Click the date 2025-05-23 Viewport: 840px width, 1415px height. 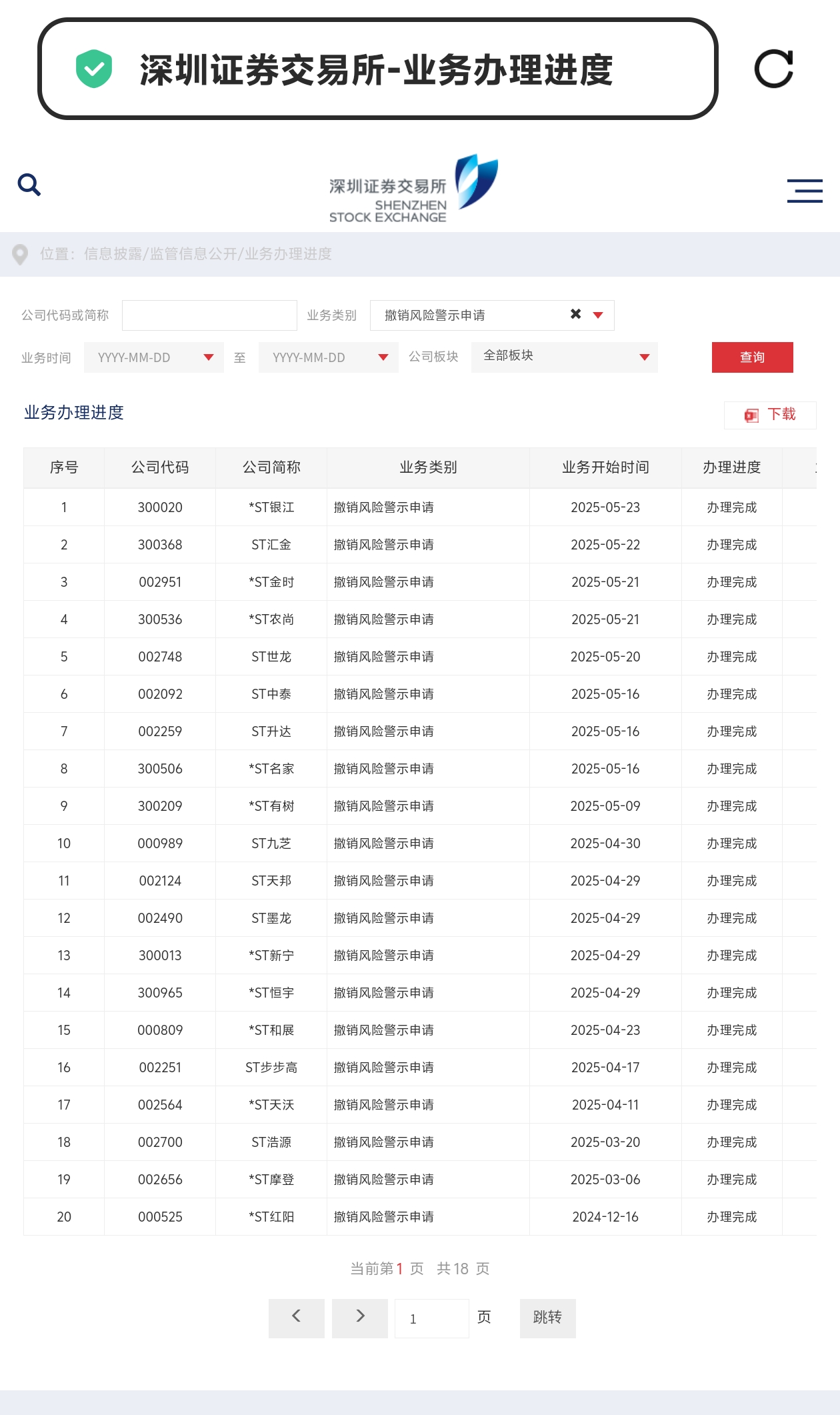point(605,507)
